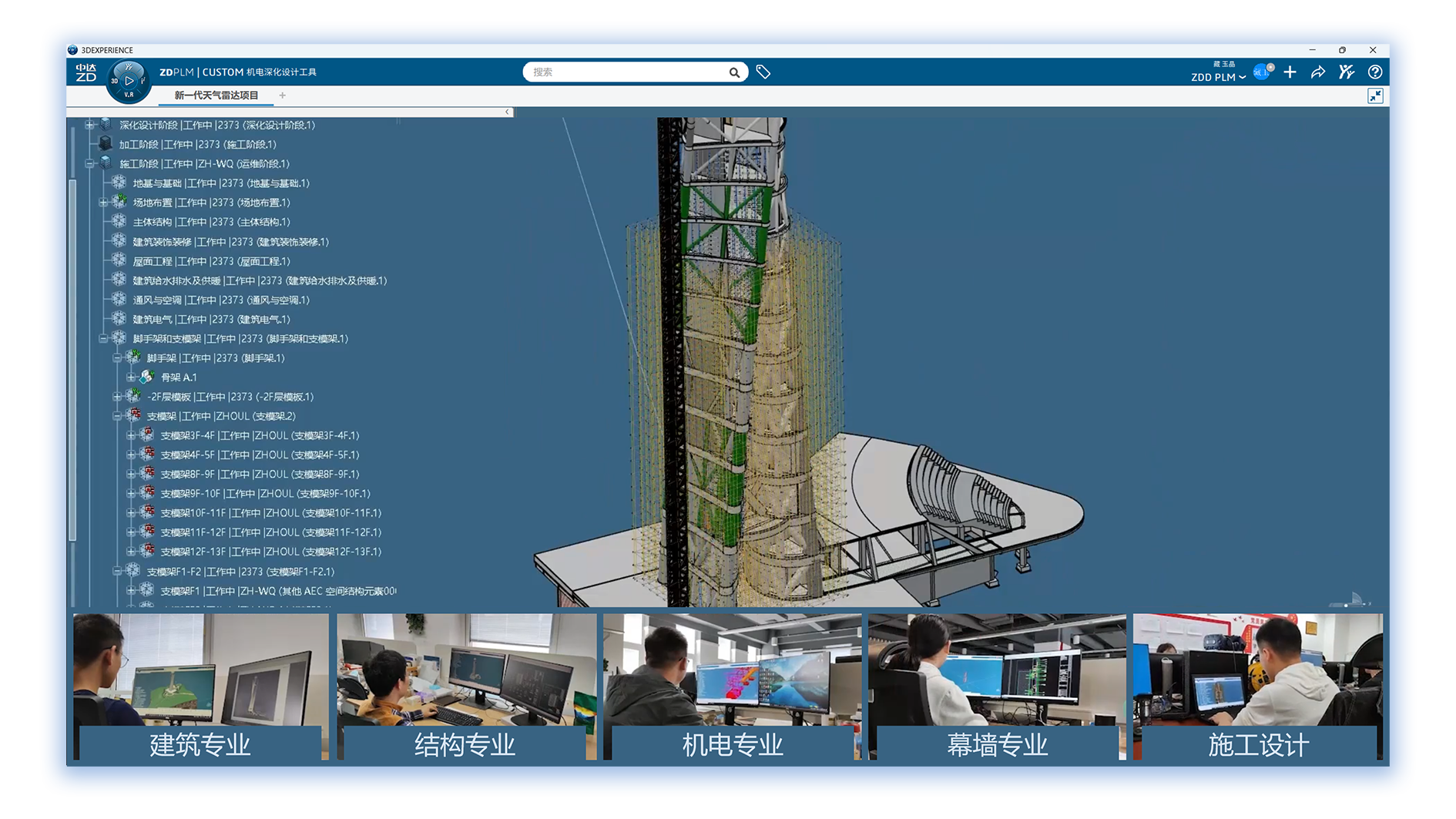Click the user avatar notification icon
The image size is (1456, 819).
click(x=1263, y=72)
